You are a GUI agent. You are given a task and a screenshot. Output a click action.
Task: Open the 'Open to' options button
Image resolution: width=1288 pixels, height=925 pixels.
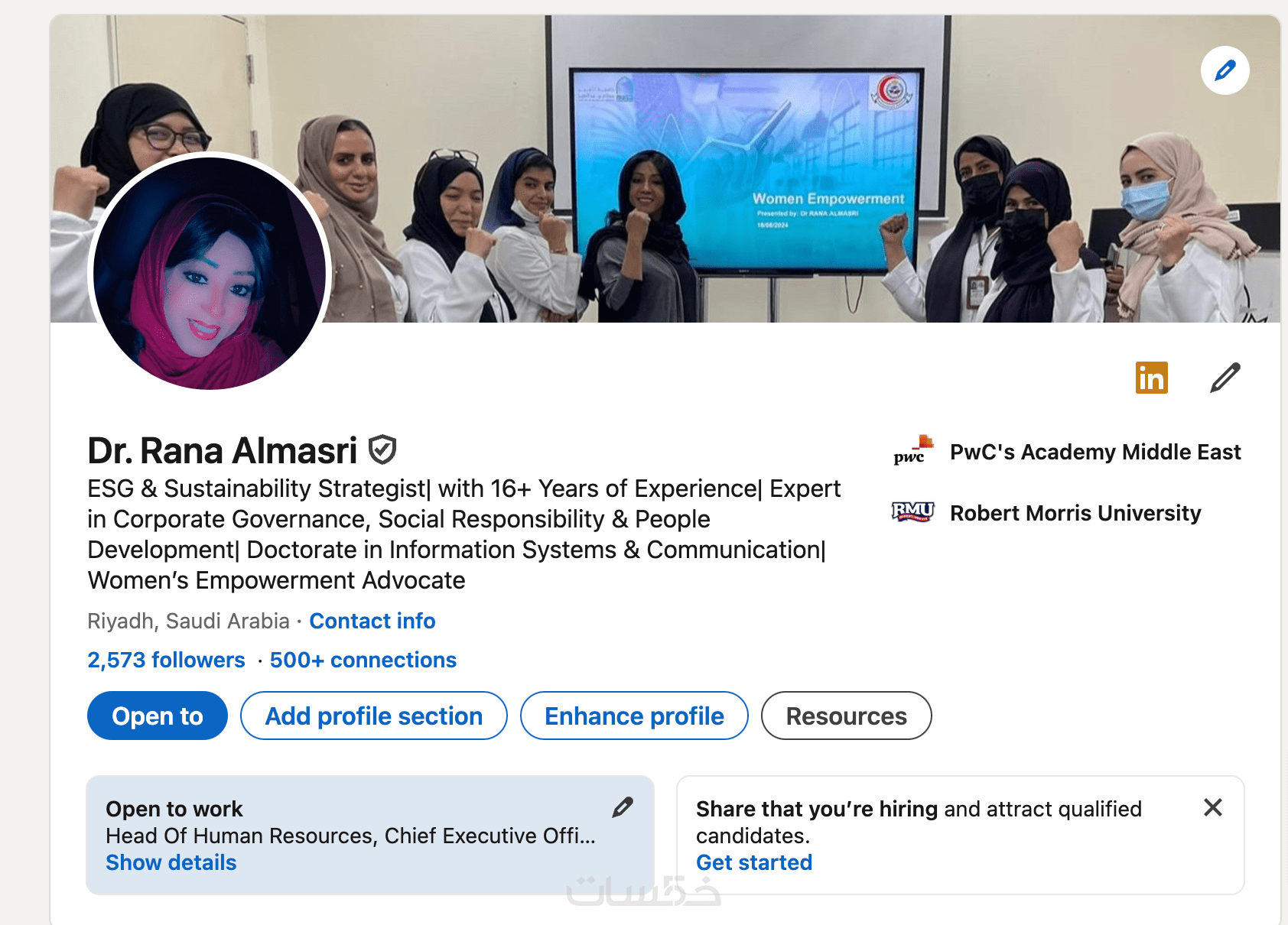(x=158, y=716)
